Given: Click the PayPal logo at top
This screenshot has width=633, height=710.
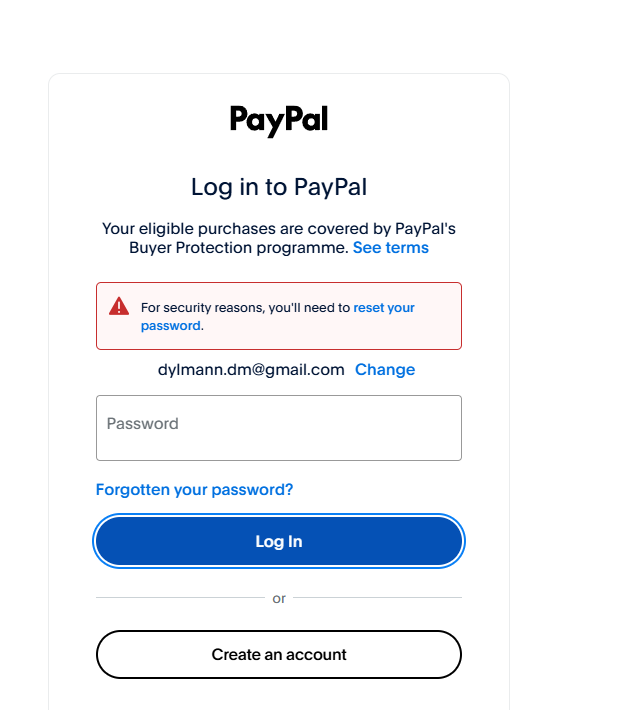Looking at the screenshot, I should (279, 120).
